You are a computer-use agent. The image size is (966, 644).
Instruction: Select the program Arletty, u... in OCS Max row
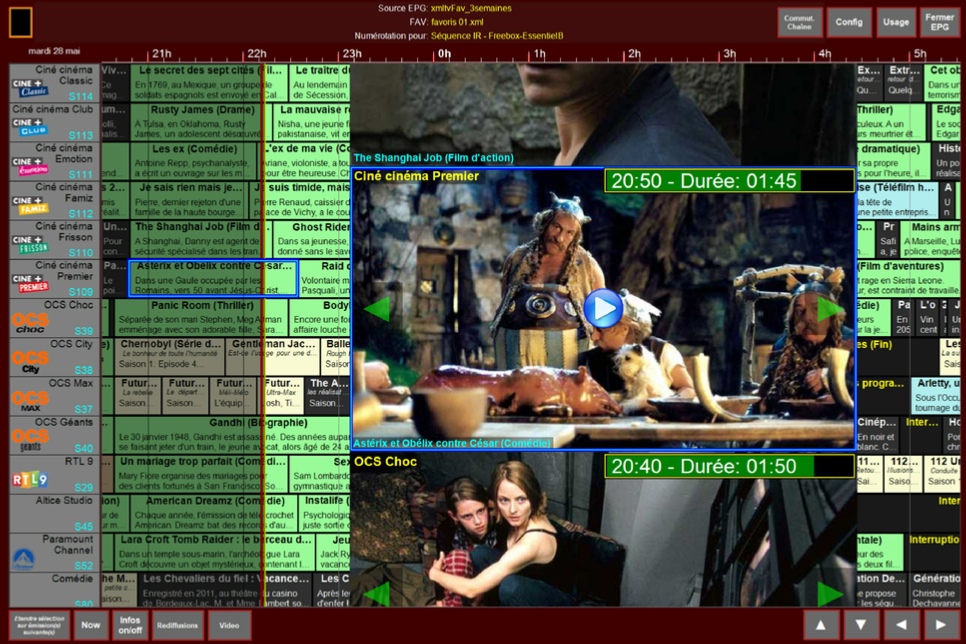pyautogui.click(x=935, y=396)
